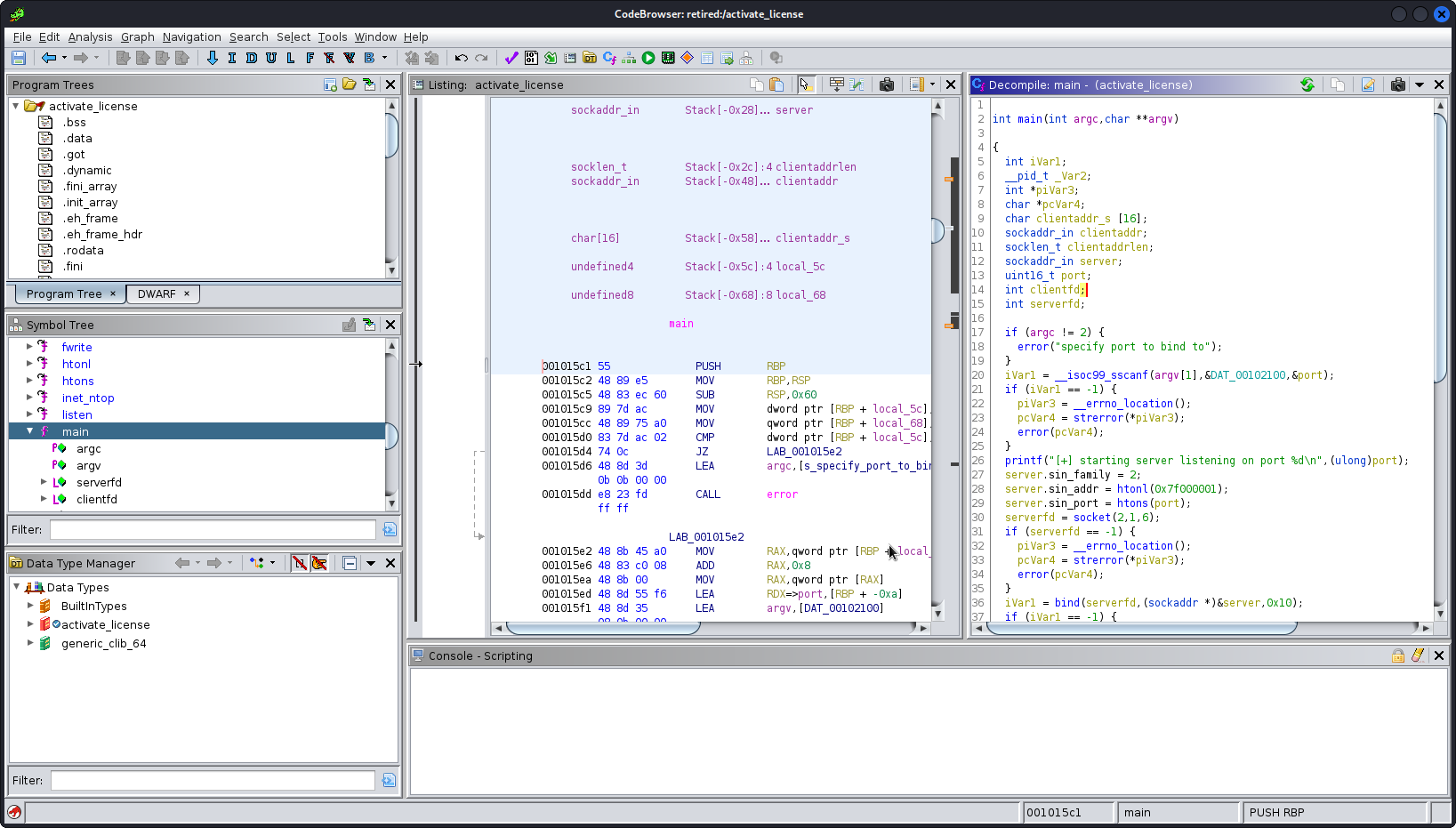1456x828 pixels.
Task: Collapse the main function in Symbol Tree
Action: click(x=29, y=431)
